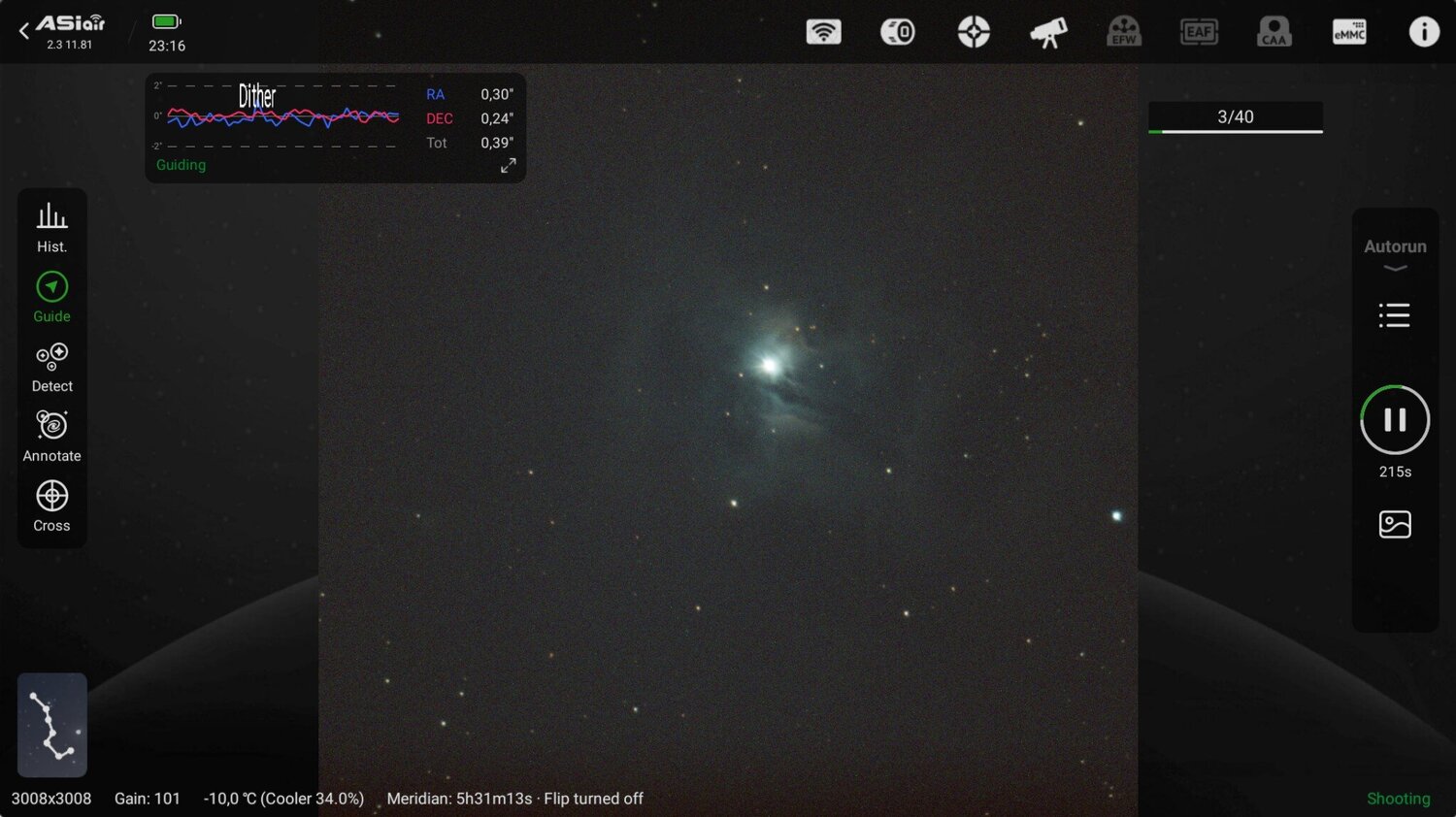Click the cooler temperature readout
1456x817 pixels.
283,799
